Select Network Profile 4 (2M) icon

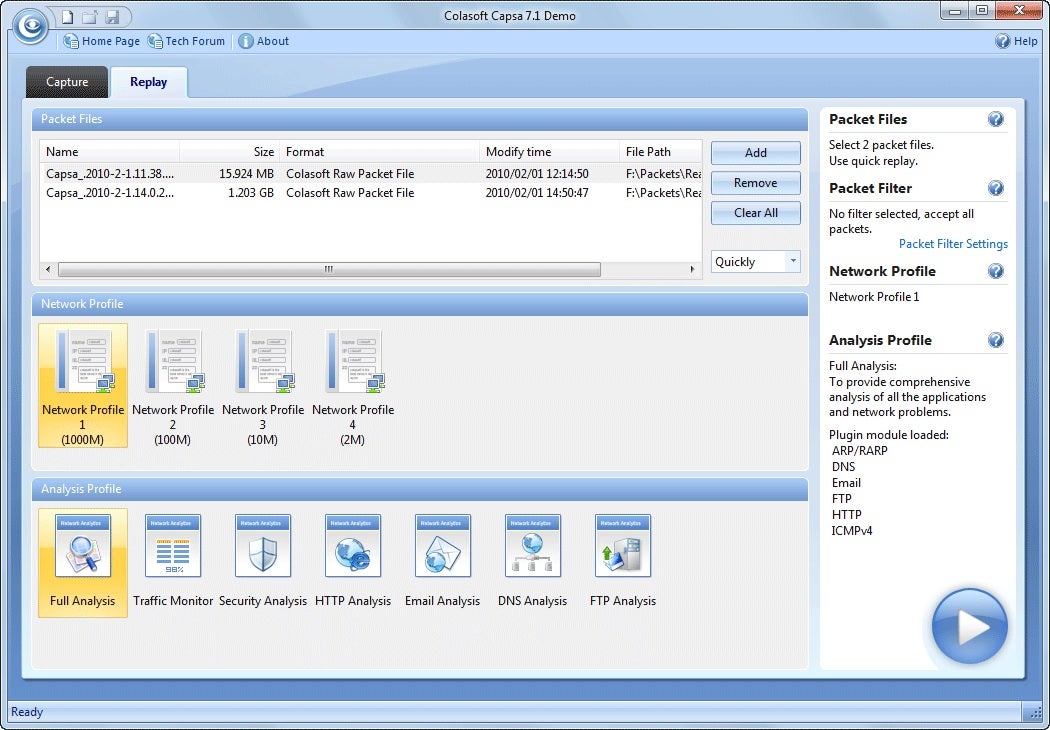coord(353,362)
